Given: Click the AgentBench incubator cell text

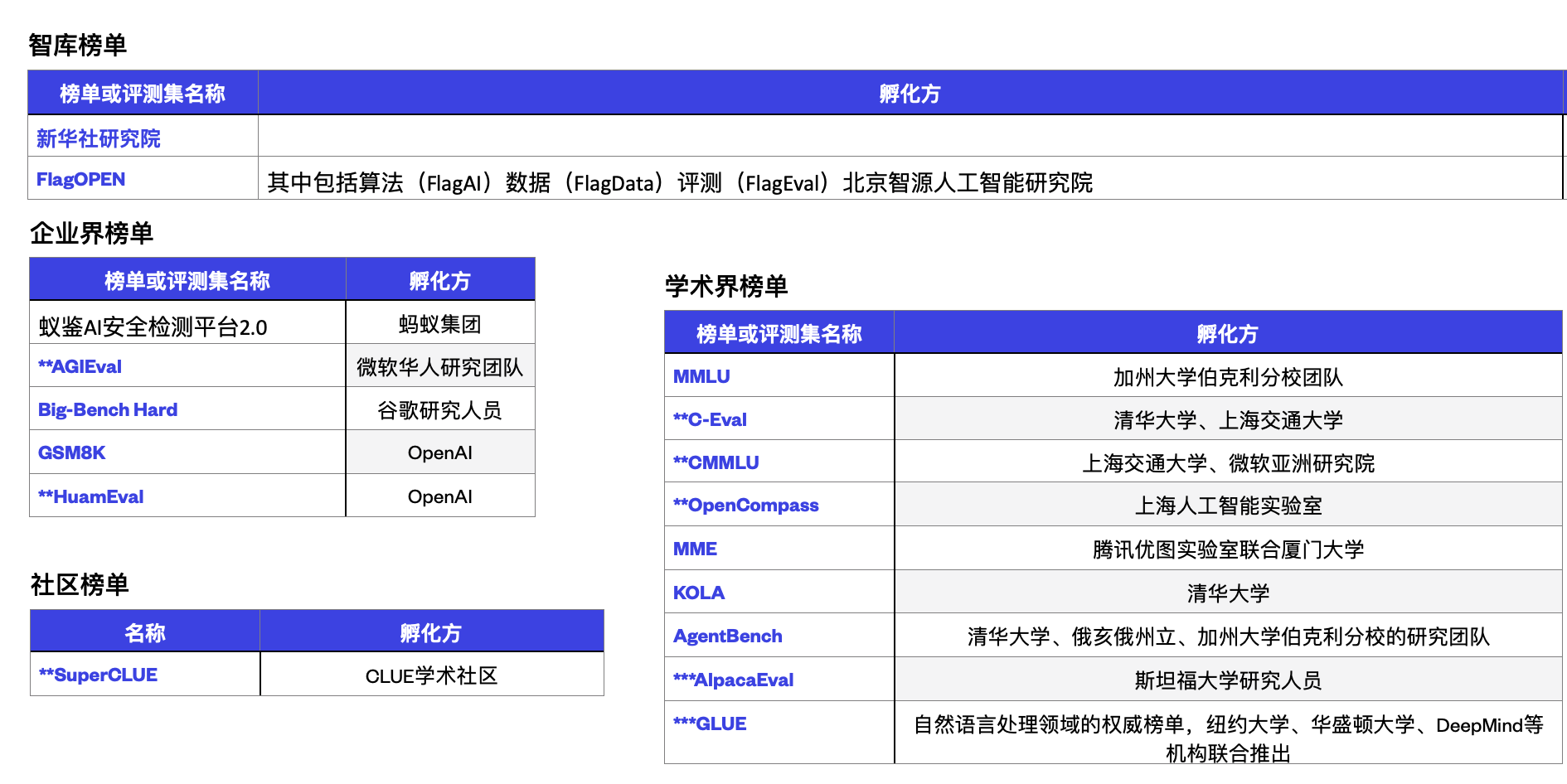Looking at the screenshot, I should pos(1228,636).
